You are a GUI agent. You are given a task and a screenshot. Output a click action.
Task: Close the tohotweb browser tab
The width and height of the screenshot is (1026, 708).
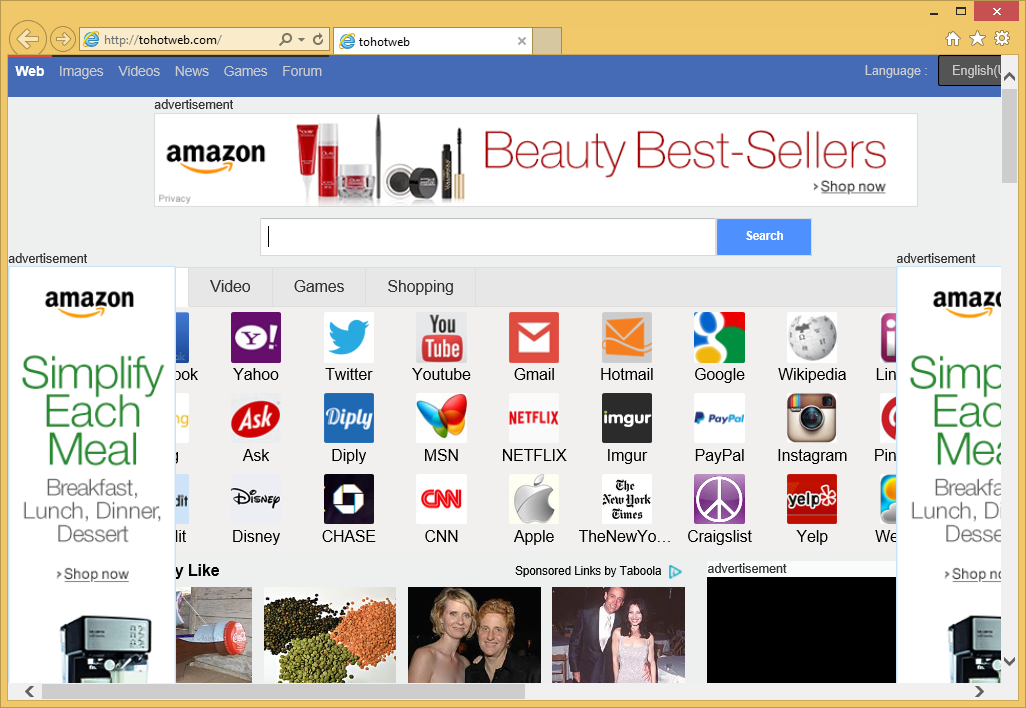(522, 41)
